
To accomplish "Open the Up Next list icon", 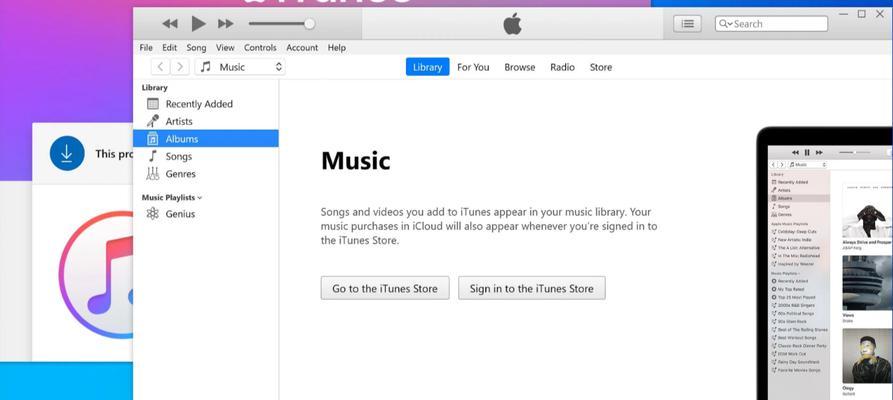I will pos(687,23).
